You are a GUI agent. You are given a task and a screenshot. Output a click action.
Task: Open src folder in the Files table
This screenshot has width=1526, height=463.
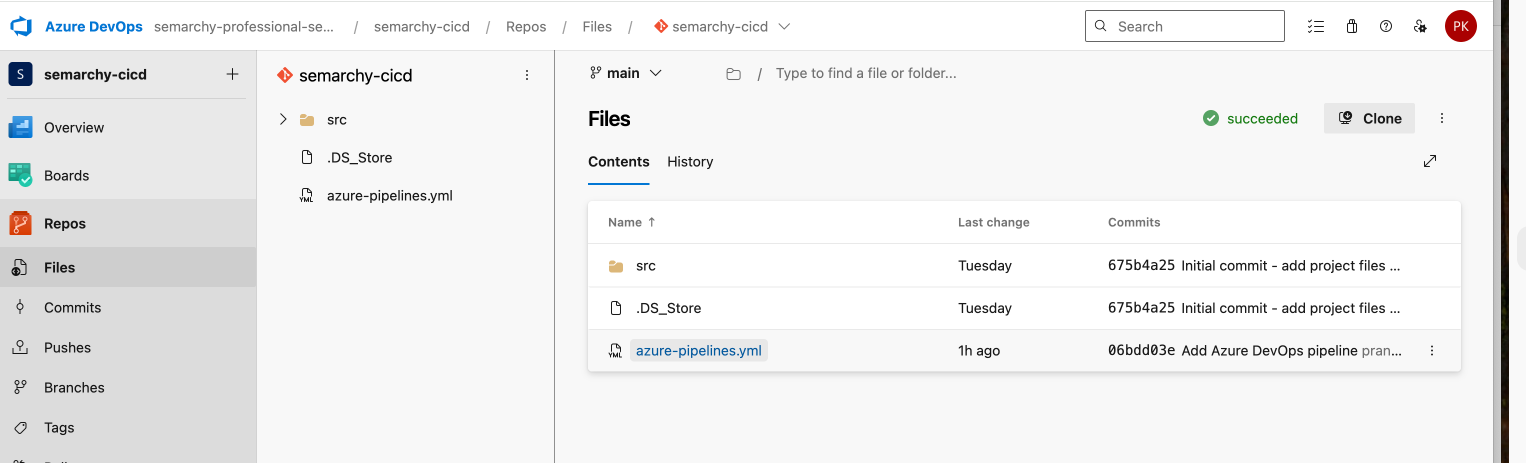pos(645,266)
